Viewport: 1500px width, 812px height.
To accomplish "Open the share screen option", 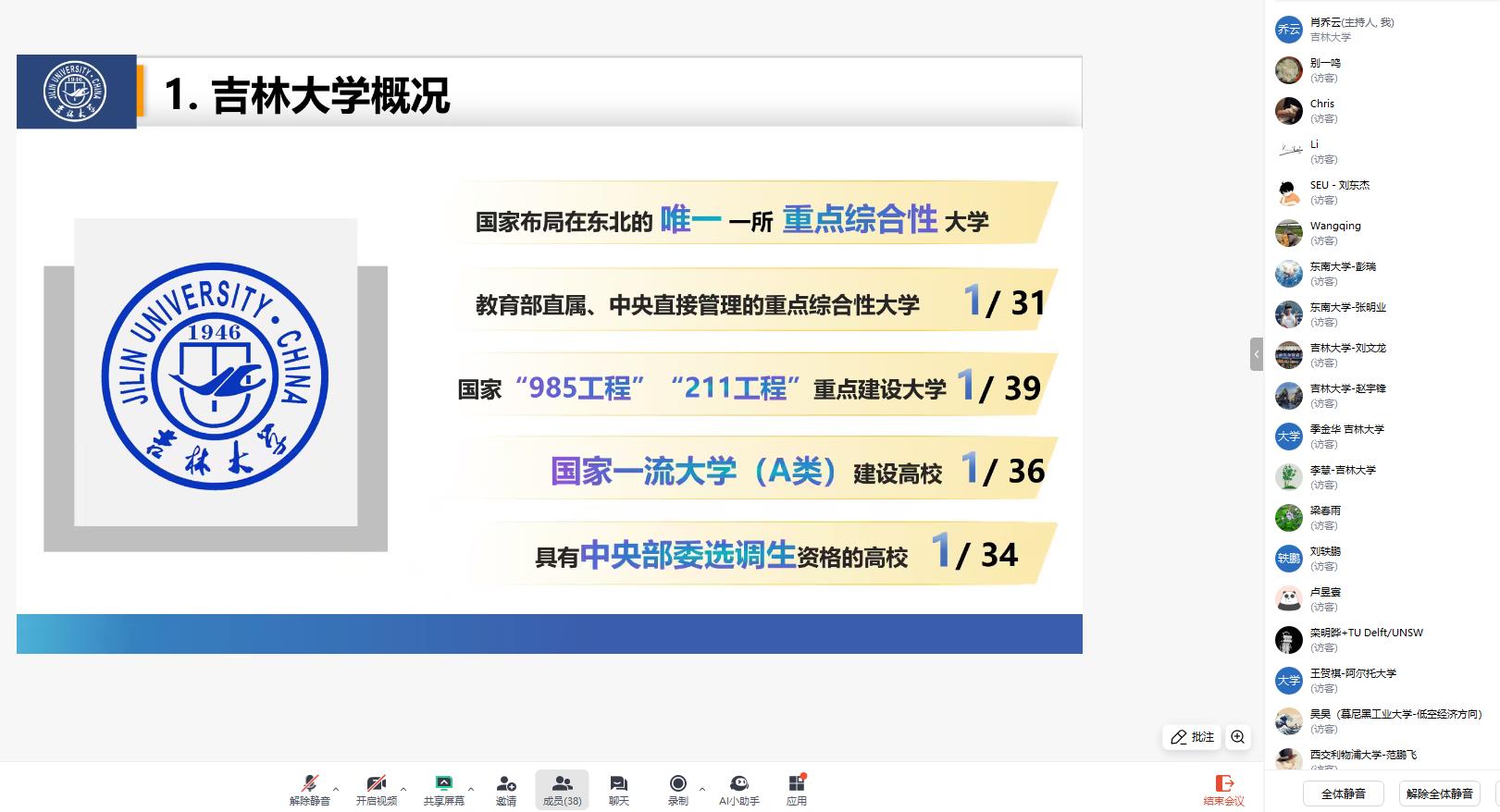I will pyautogui.click(x=443, y=784).
